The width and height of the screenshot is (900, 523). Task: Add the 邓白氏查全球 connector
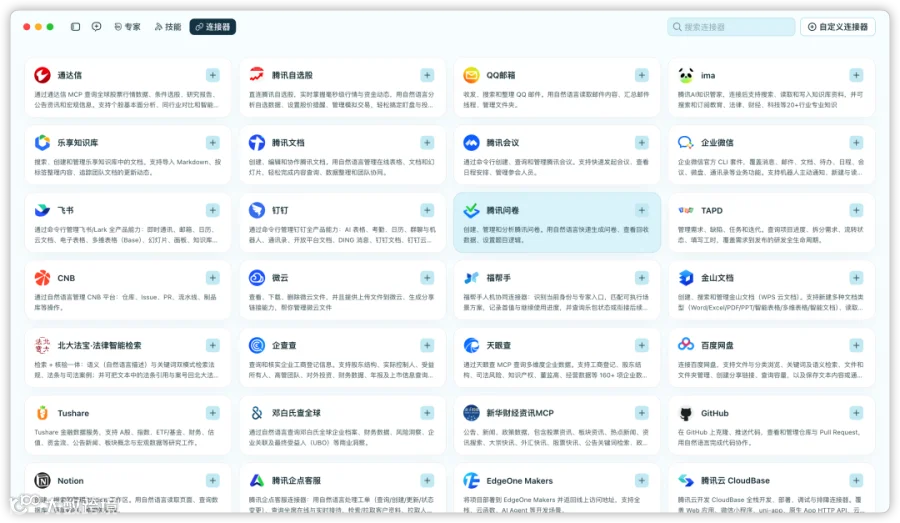tap(427, 413)
